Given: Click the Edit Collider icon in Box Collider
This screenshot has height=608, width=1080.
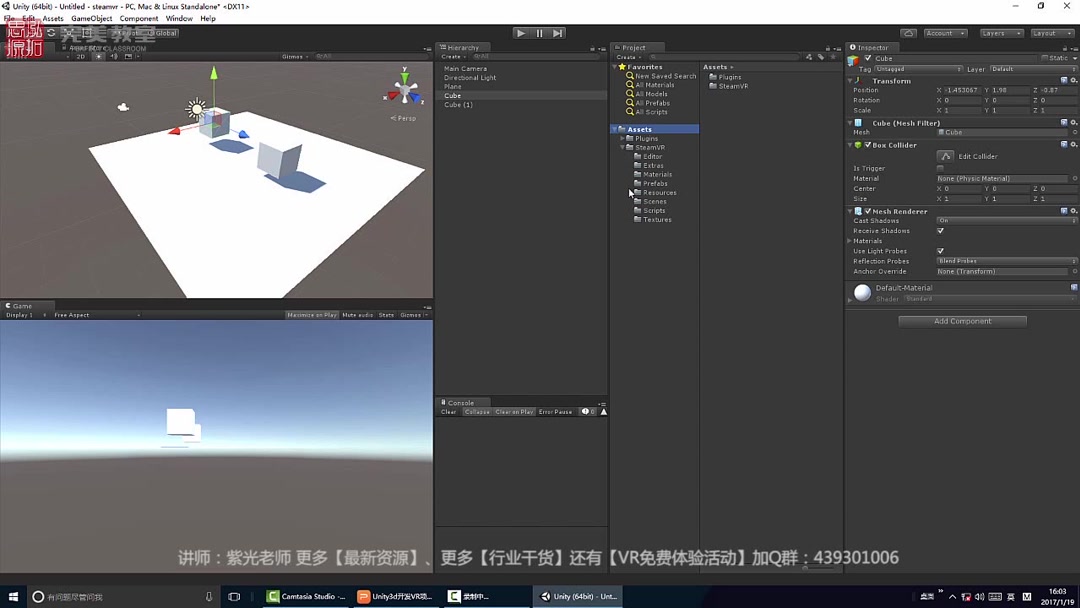Looking at the screenshot, I should (x=946, y=156).
